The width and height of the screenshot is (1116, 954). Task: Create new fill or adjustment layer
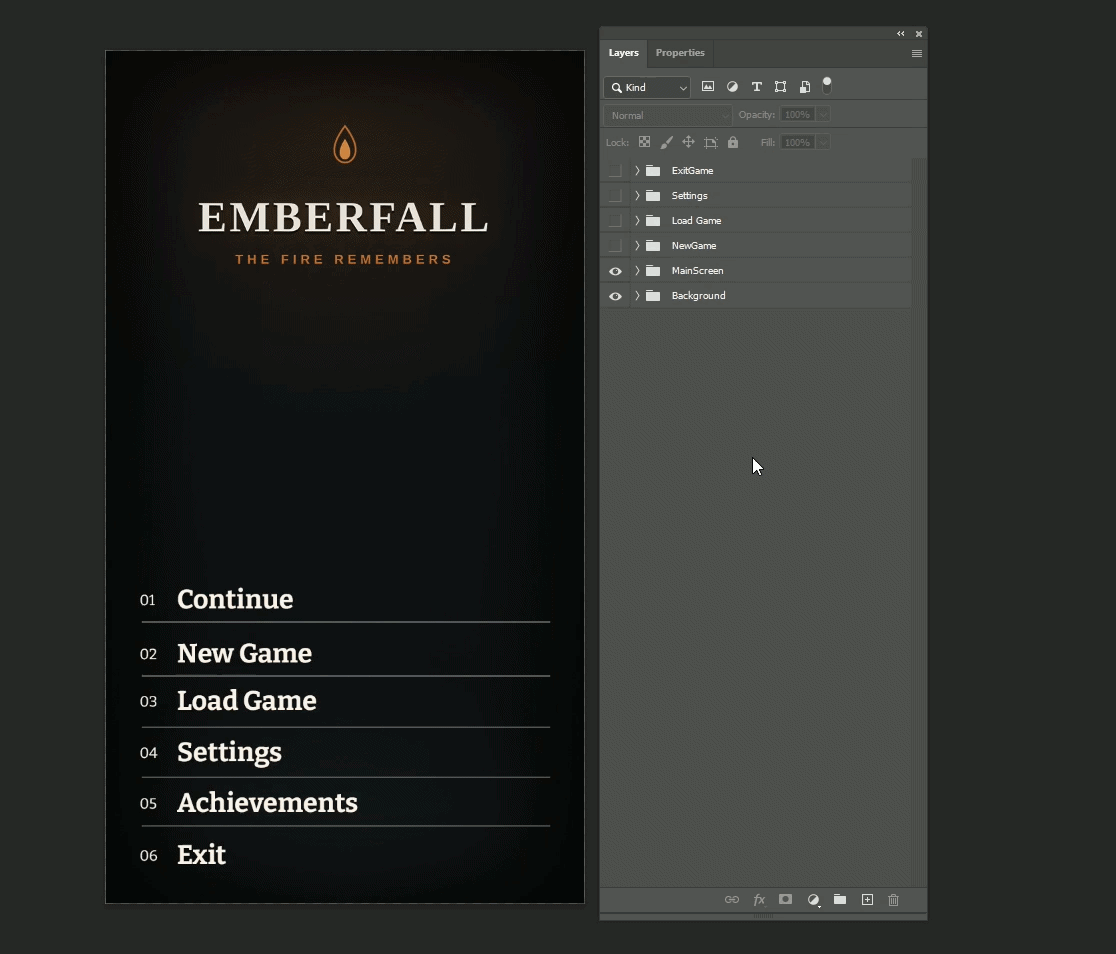[x=814, y=900]
